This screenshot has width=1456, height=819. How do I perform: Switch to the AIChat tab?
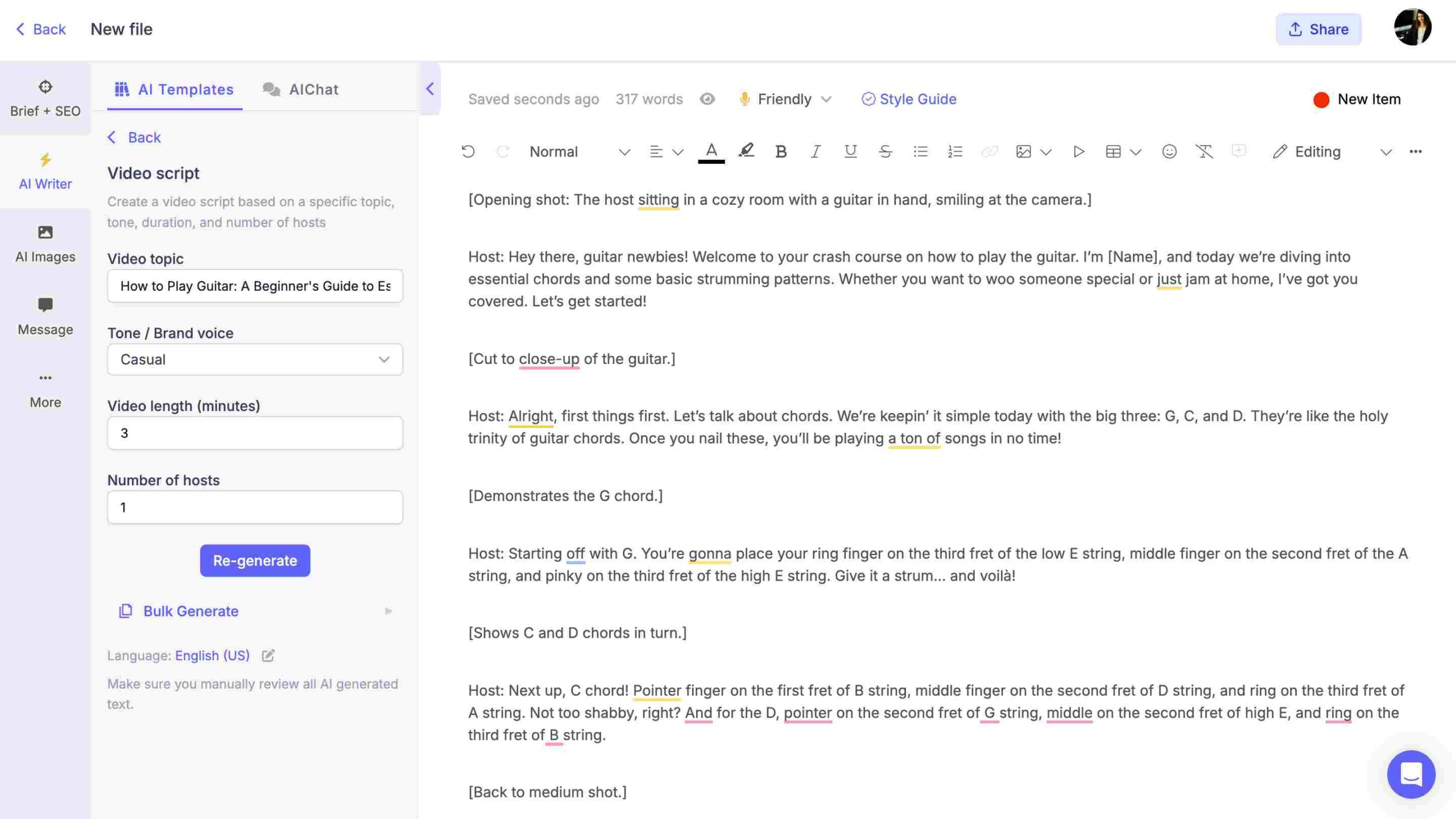(x=314, y=89)
